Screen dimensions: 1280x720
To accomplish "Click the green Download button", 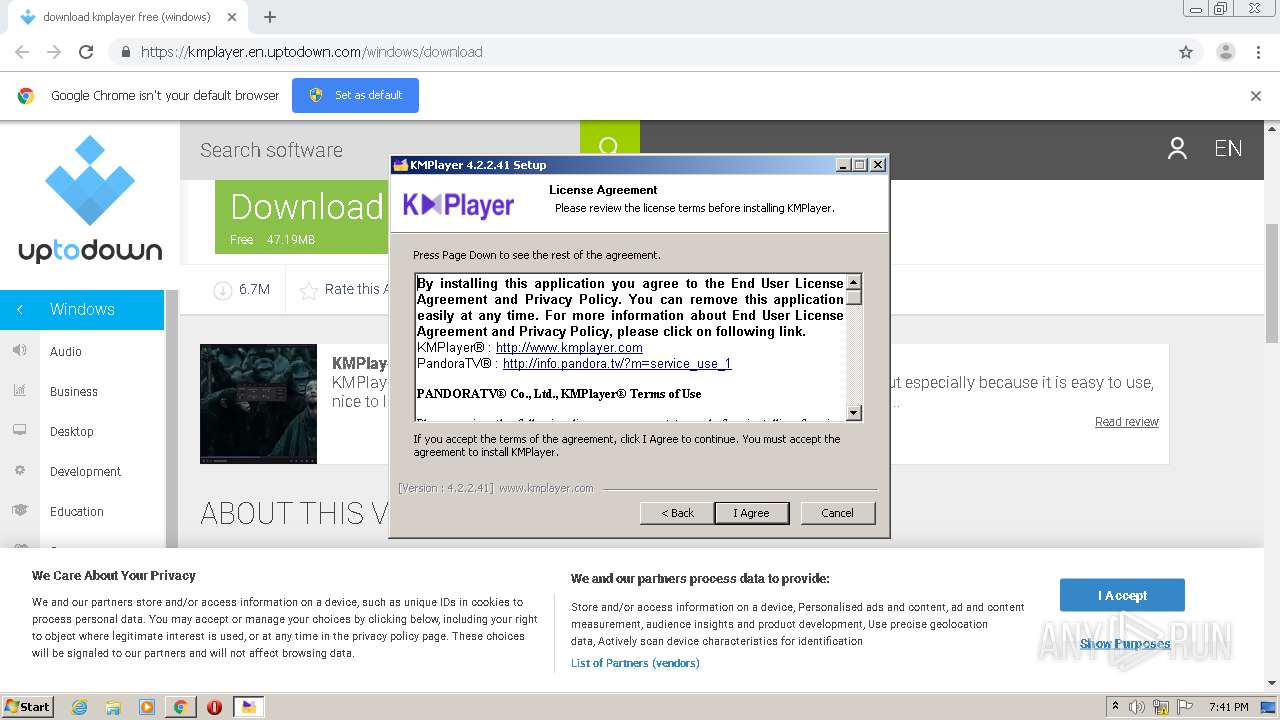I will coord(302,217).
